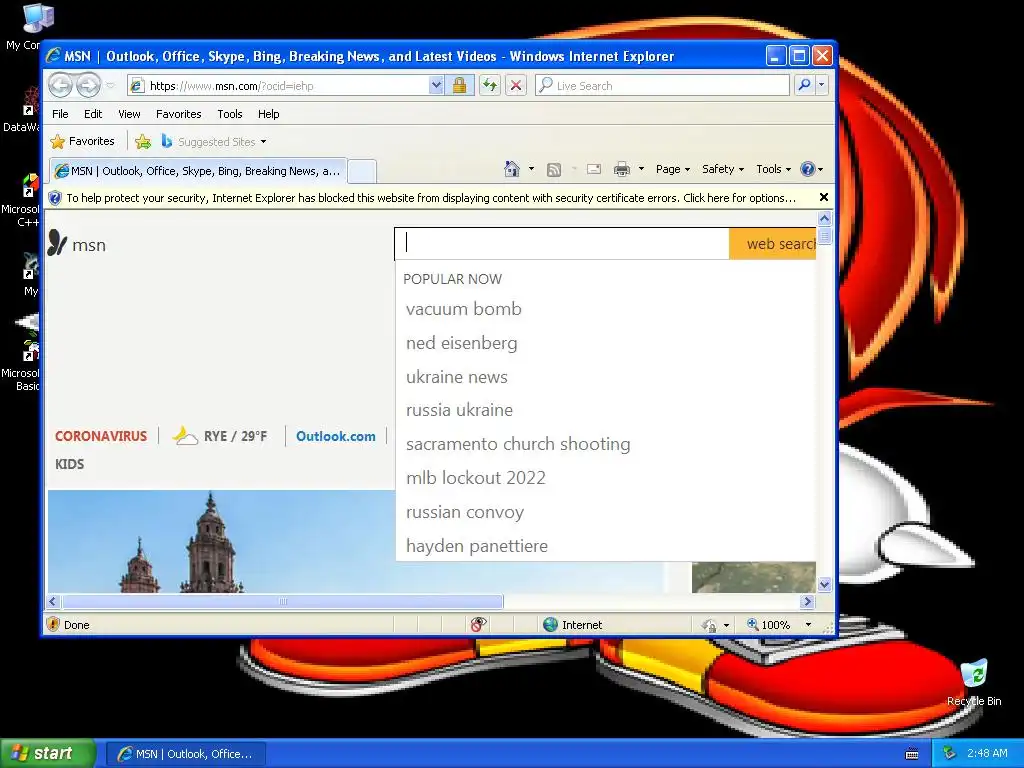This screenshot has width=1024, height=768.
Task: Open the KIDS navigation link
Action: [x=69, y=464]
